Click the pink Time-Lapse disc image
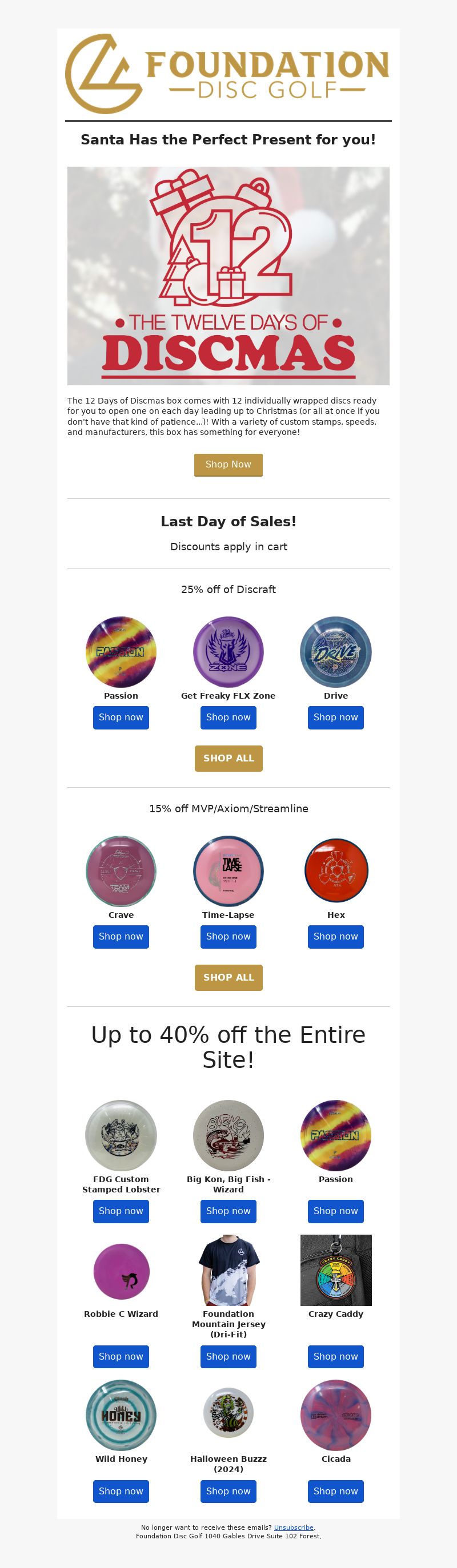Screen dimensions: 457x1568 click(x=228, y=871)
